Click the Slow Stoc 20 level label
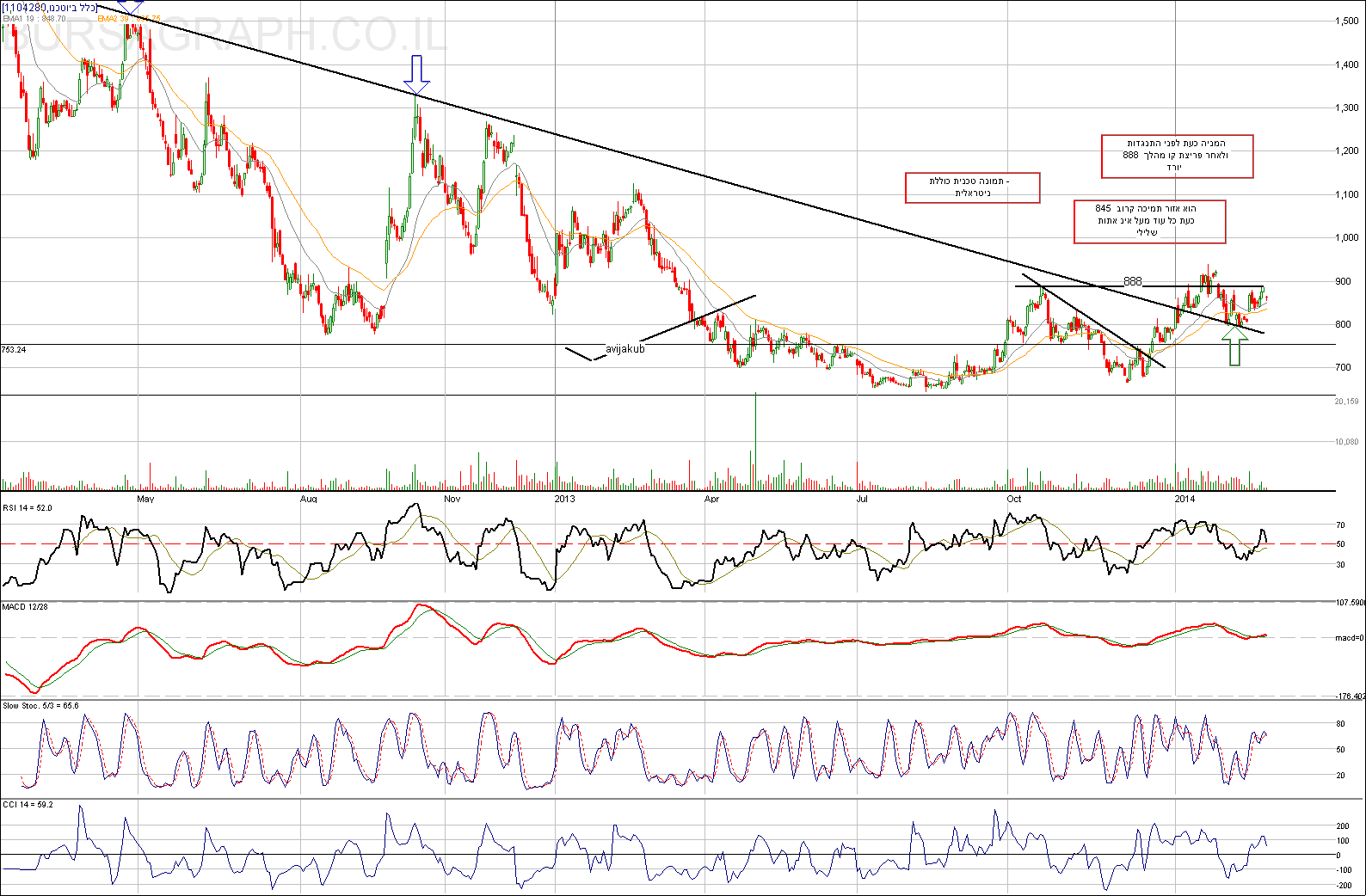 tap(1340, 776)
